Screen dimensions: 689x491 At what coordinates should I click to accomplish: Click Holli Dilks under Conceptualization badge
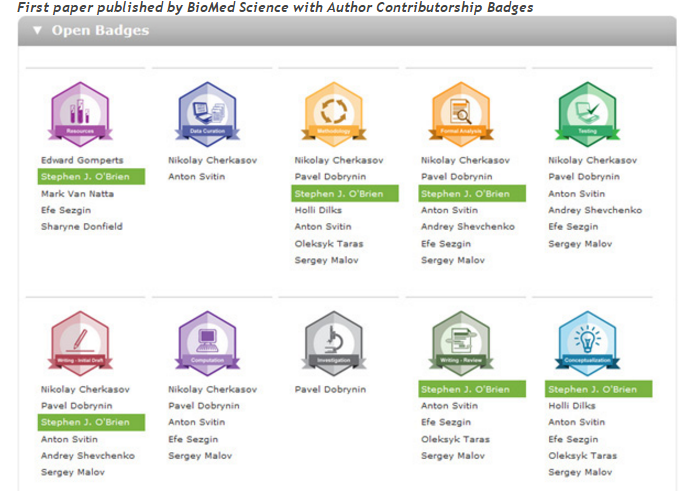tap(572, 405)
